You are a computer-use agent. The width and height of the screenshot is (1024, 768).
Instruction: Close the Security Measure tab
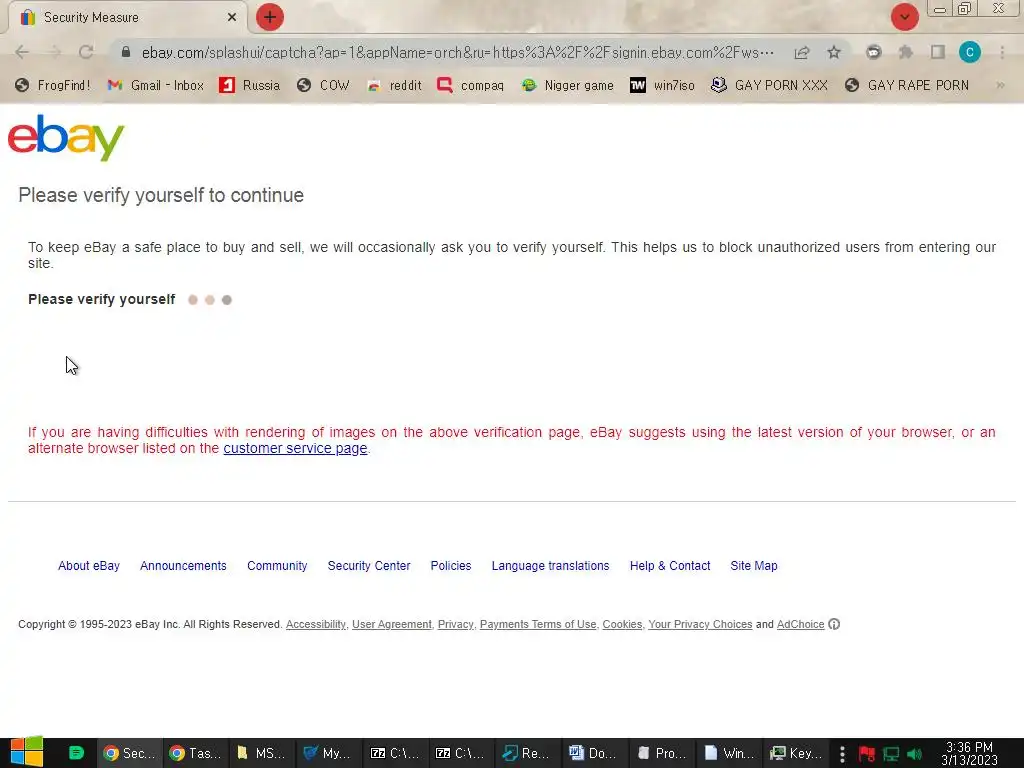click(232, 18)
